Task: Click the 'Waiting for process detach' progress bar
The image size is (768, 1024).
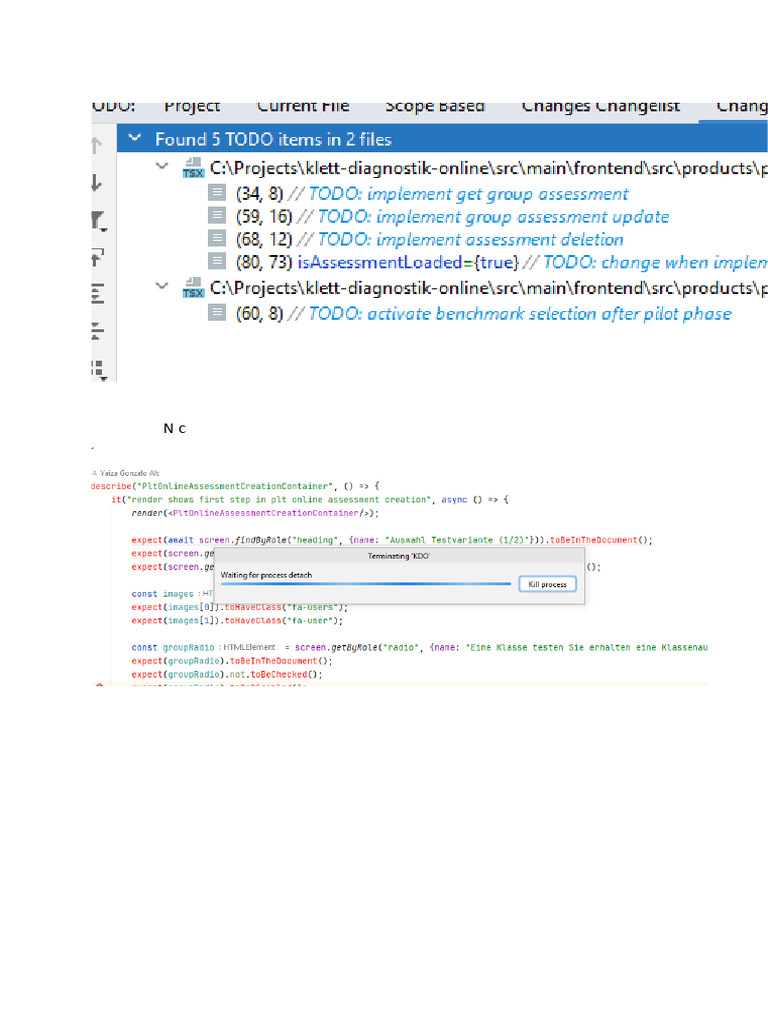Action: (x=366, y=584)
